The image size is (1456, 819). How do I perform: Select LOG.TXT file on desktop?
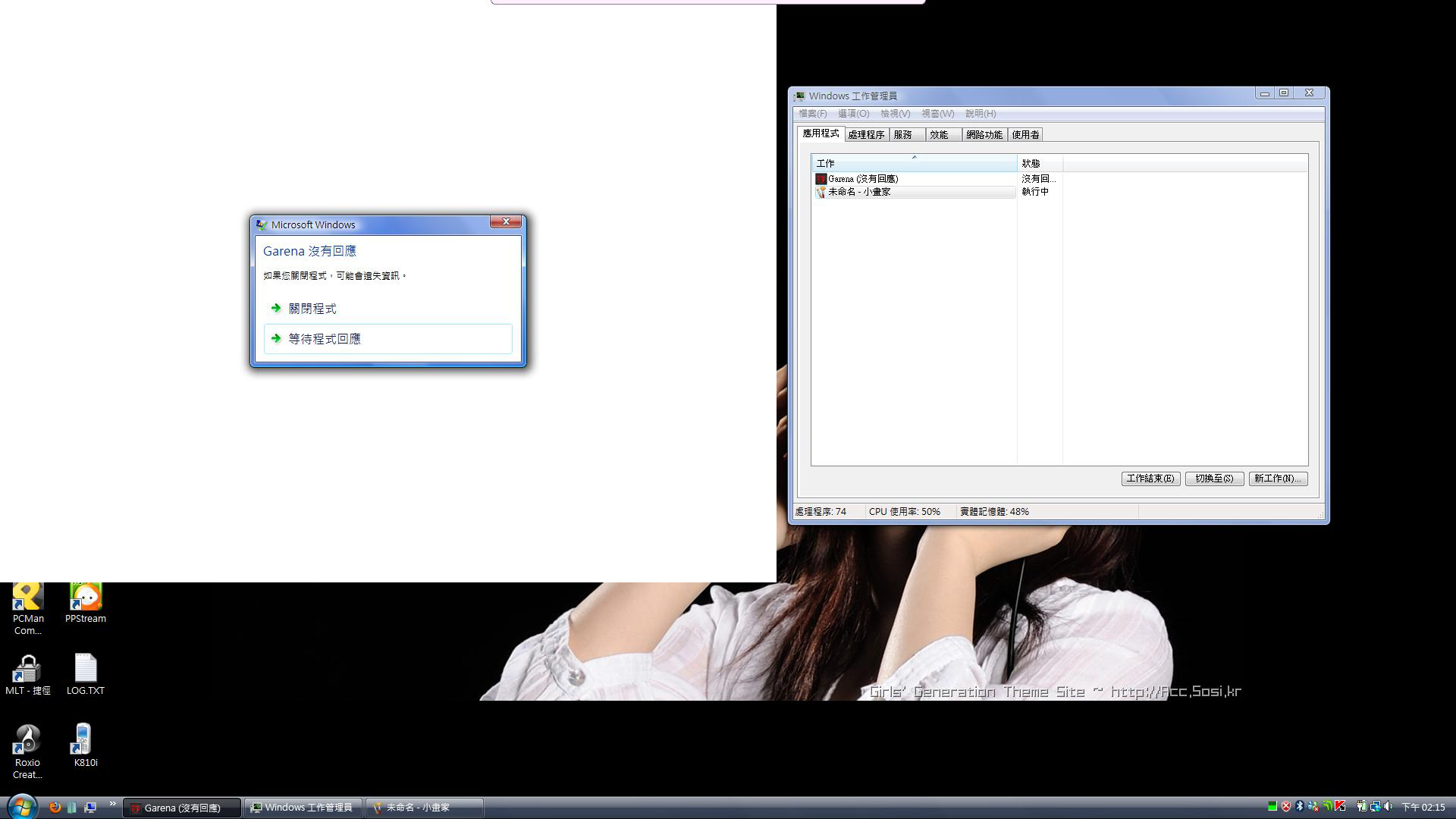86,674
